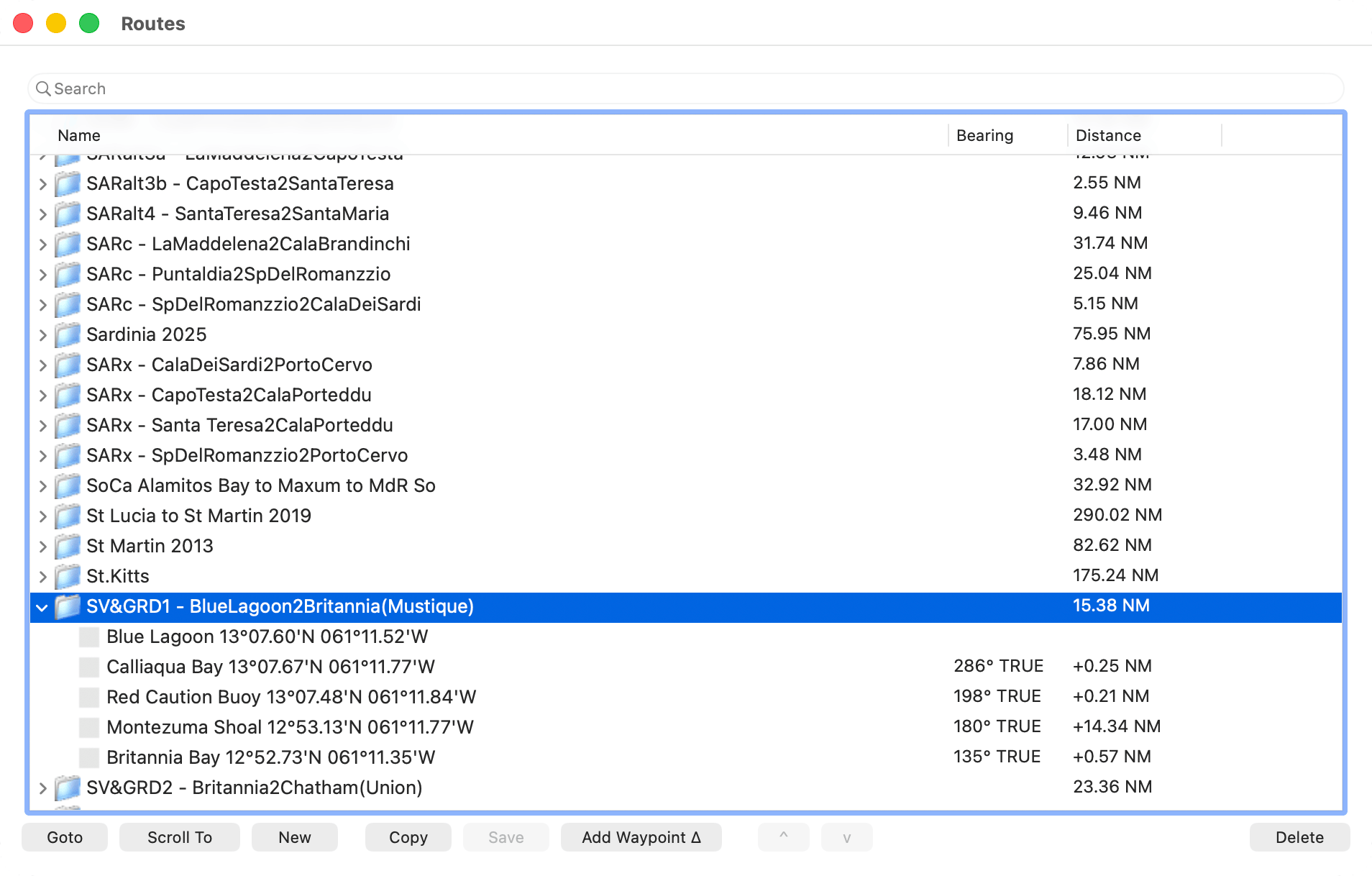Screen dimensions: 1372x876
Task: Click folder icon of SARalt3b - CapoTesta2SantaTeresa
Action: point(68,184)
